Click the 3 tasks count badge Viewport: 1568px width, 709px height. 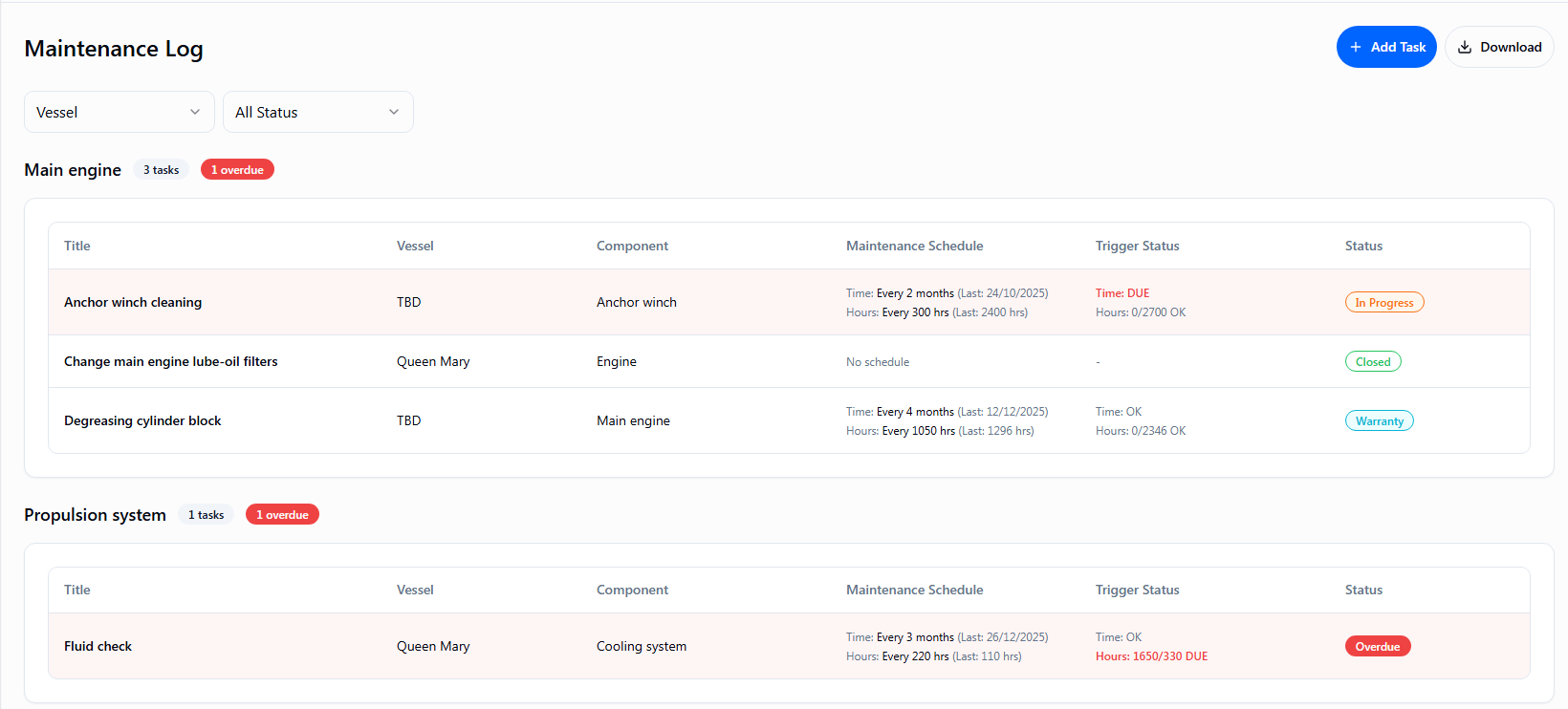(x=161, y=170)
